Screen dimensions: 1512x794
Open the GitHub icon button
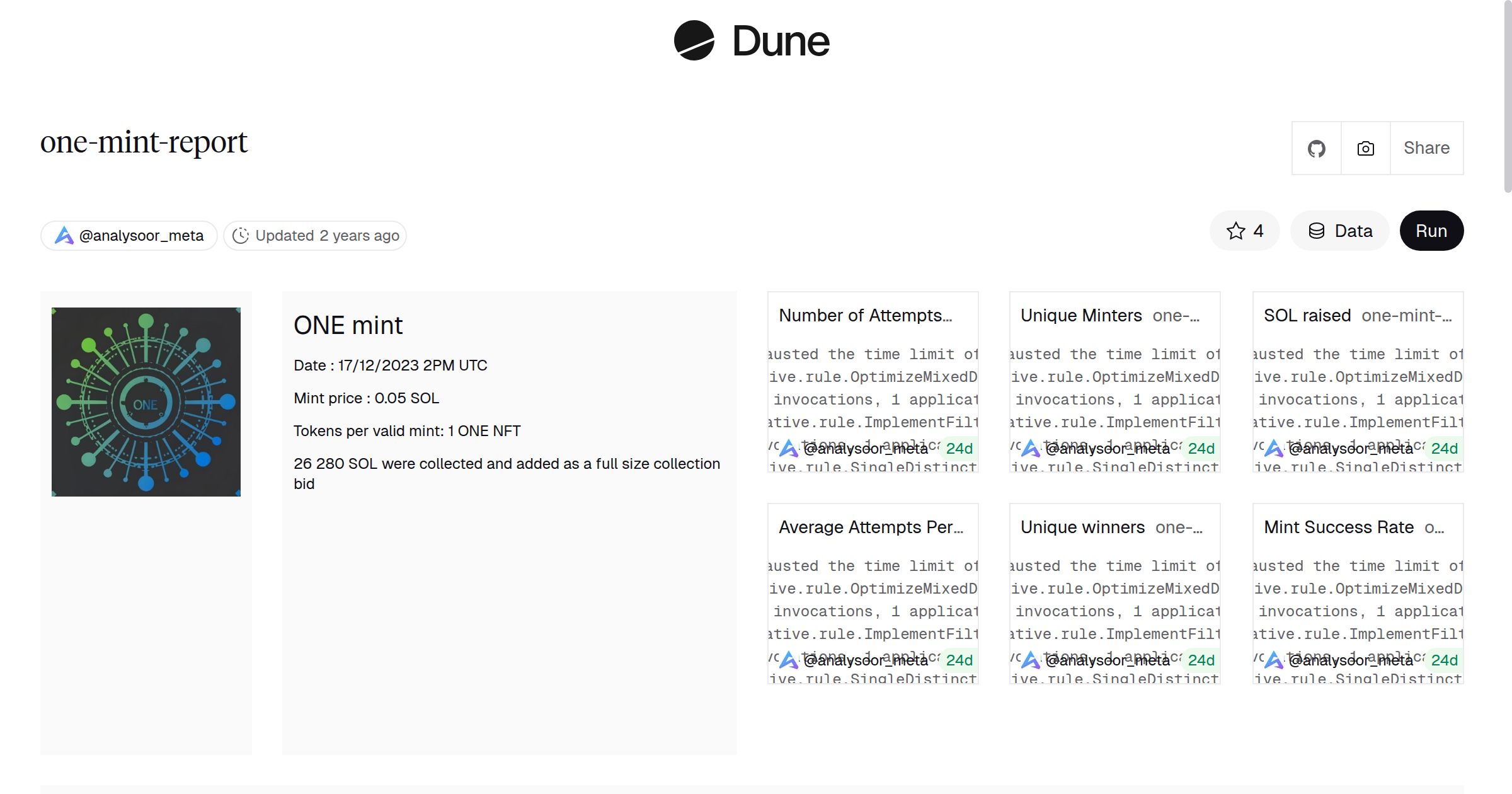(1316, 148)
